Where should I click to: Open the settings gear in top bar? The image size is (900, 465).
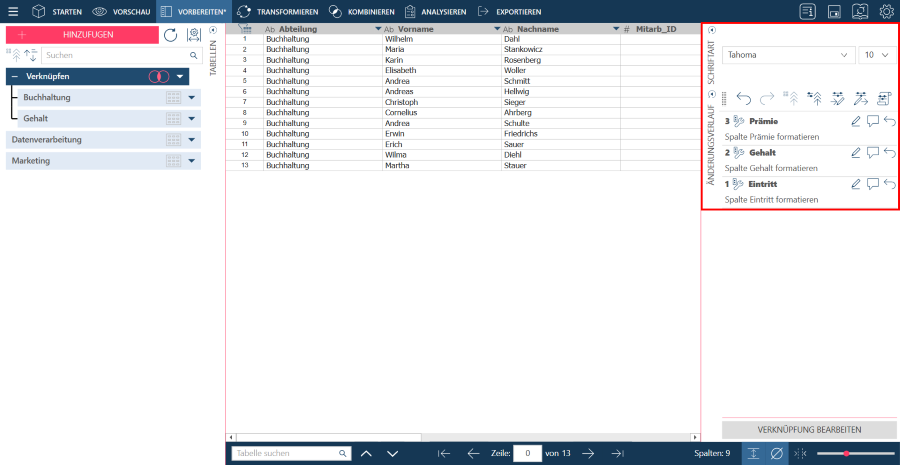pos(887,11)
